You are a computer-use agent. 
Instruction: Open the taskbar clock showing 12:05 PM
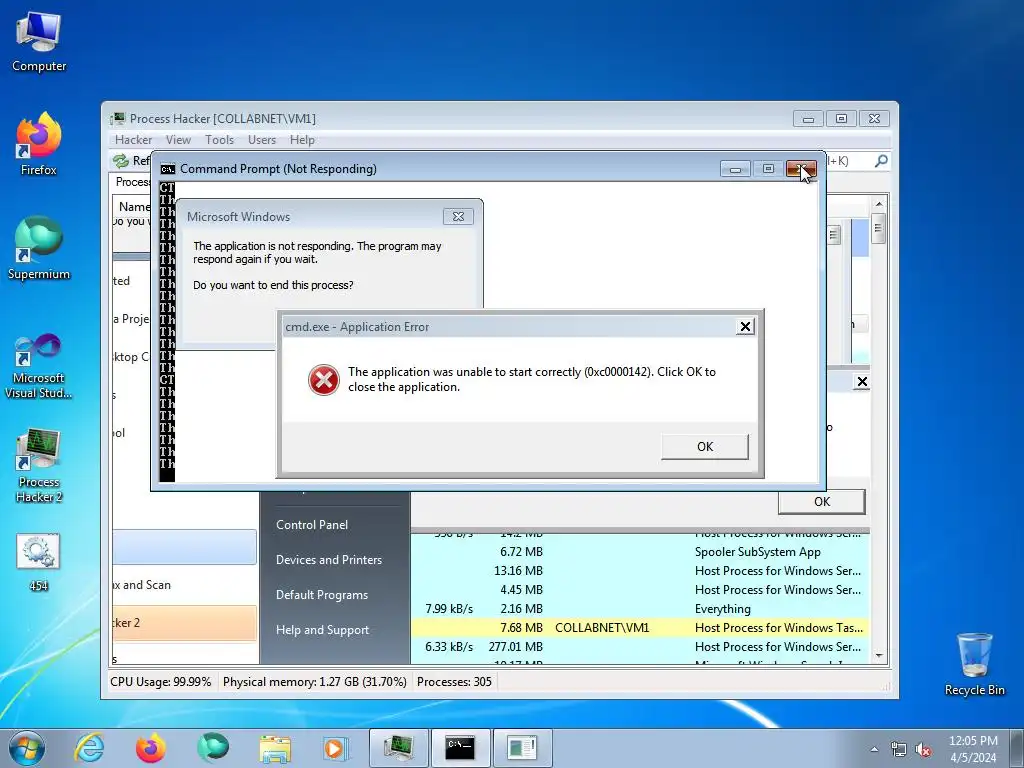coord(973,749)
